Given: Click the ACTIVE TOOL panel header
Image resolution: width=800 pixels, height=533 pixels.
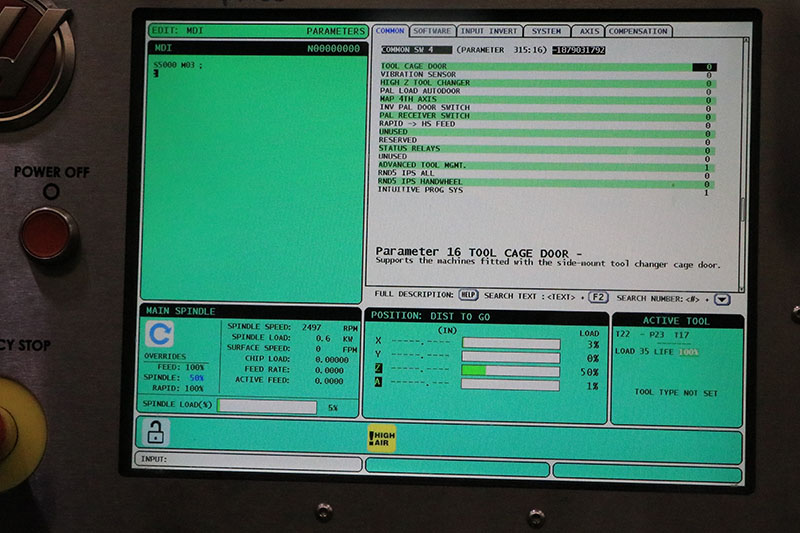Looking at the screenshot, I should click(676, 321).
